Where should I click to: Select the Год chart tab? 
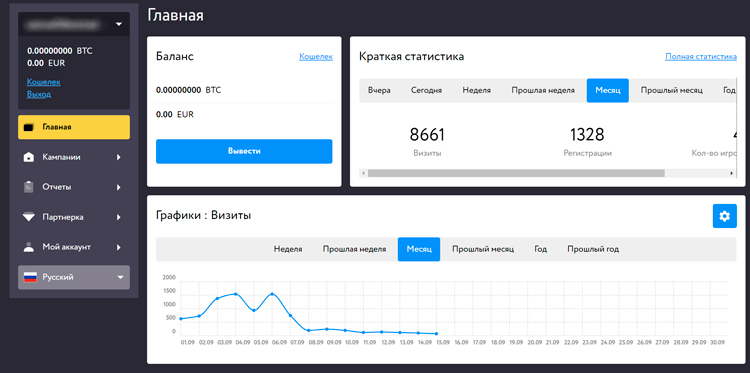540,249
